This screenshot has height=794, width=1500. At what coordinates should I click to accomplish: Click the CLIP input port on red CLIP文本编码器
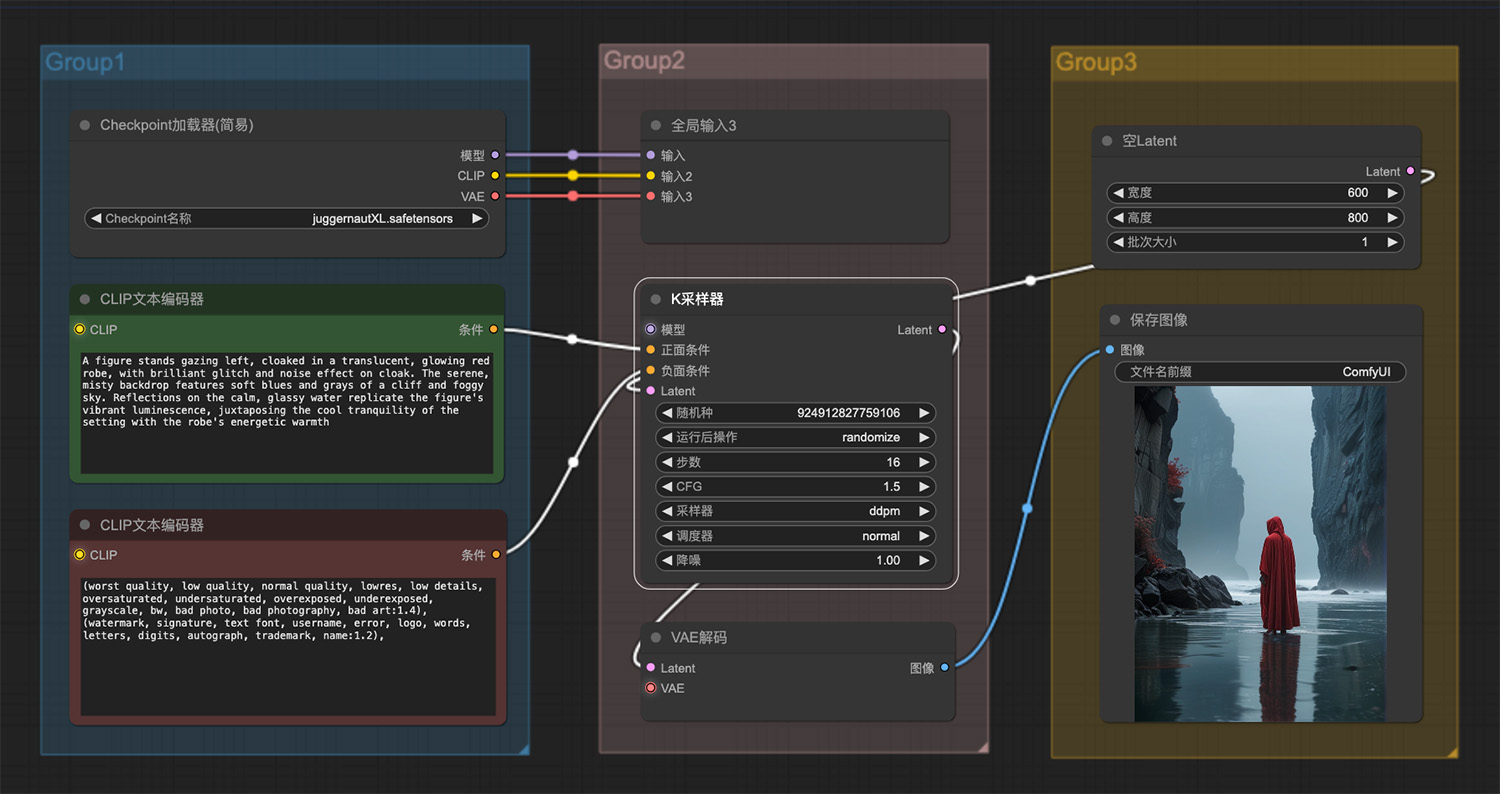pos(79,555)
